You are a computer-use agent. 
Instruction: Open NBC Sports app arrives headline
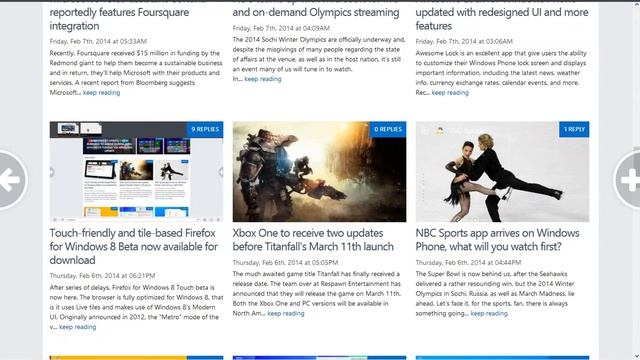click(497, 240)
